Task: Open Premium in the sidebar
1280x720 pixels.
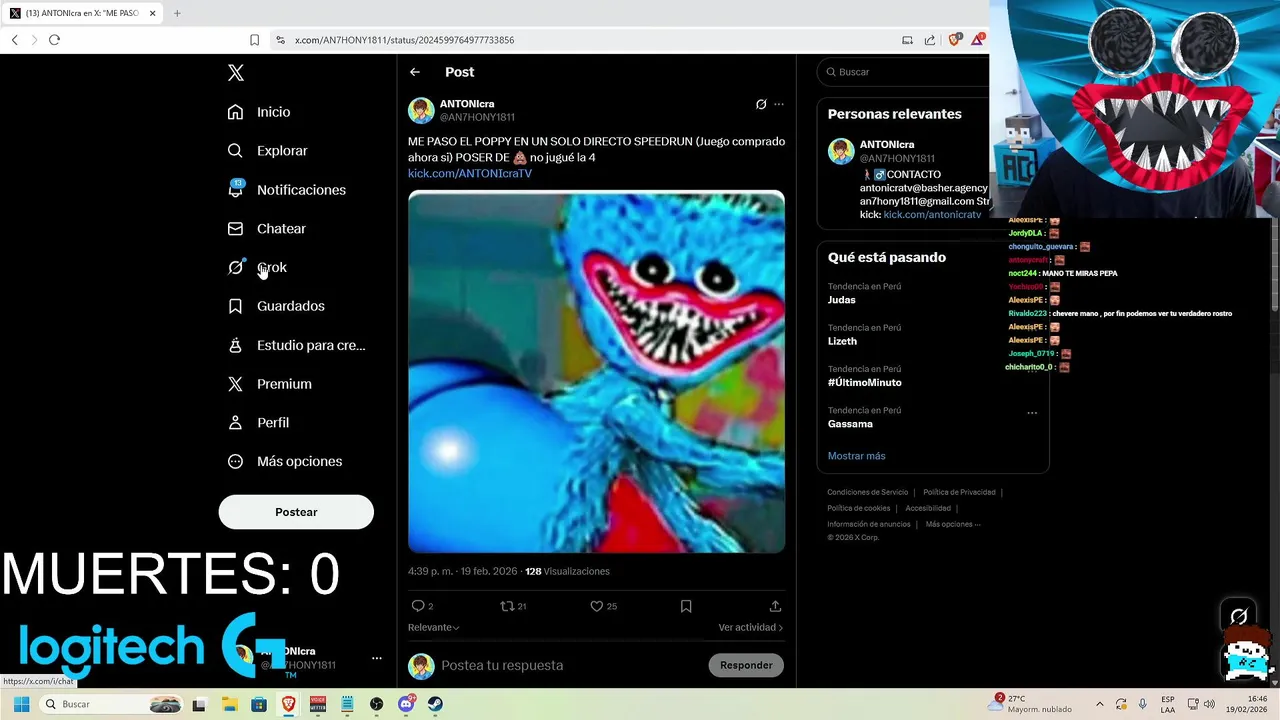Action: pos(269,384)
